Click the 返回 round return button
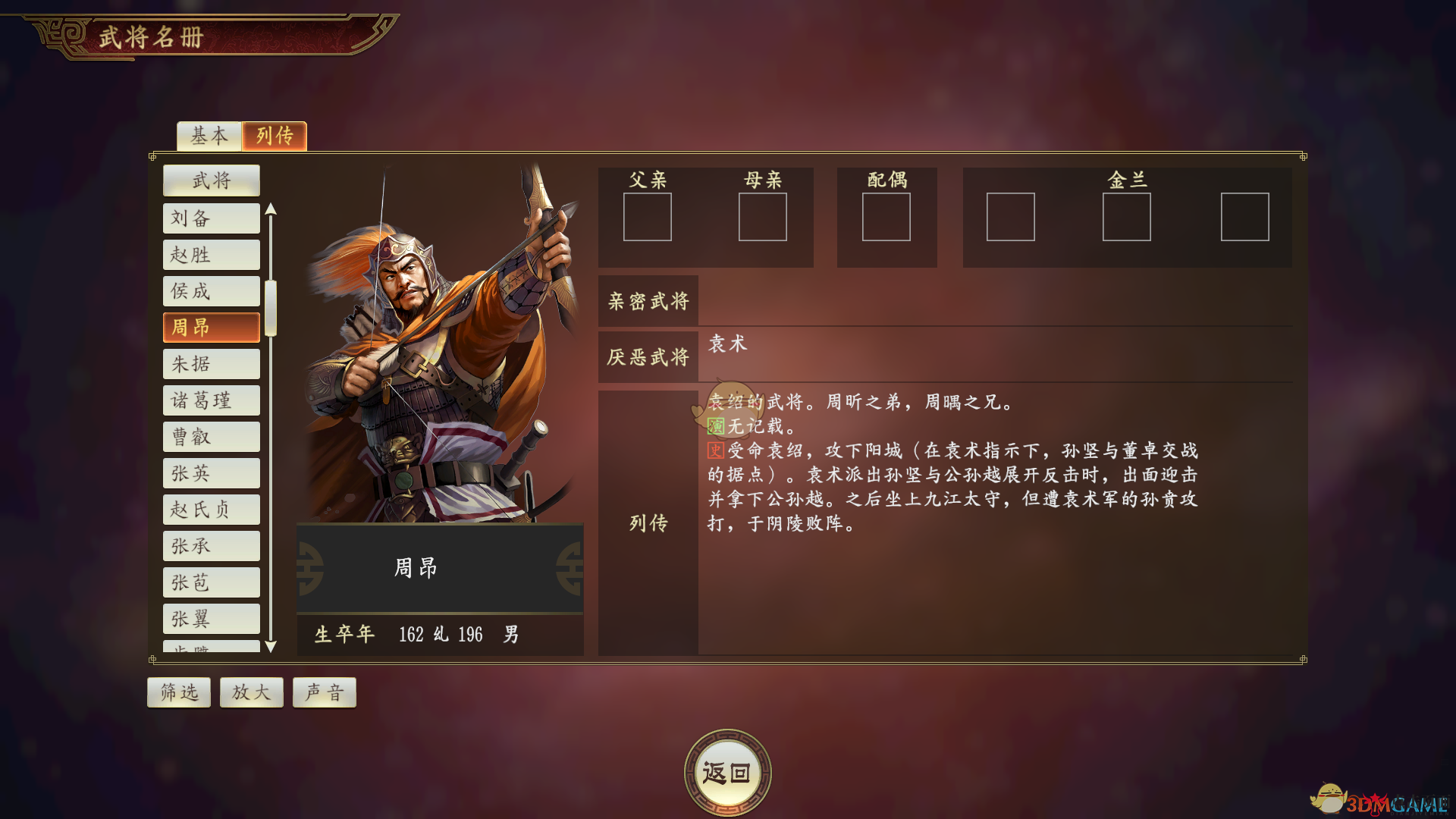The image size is (1456, 819). coord(727,773)
